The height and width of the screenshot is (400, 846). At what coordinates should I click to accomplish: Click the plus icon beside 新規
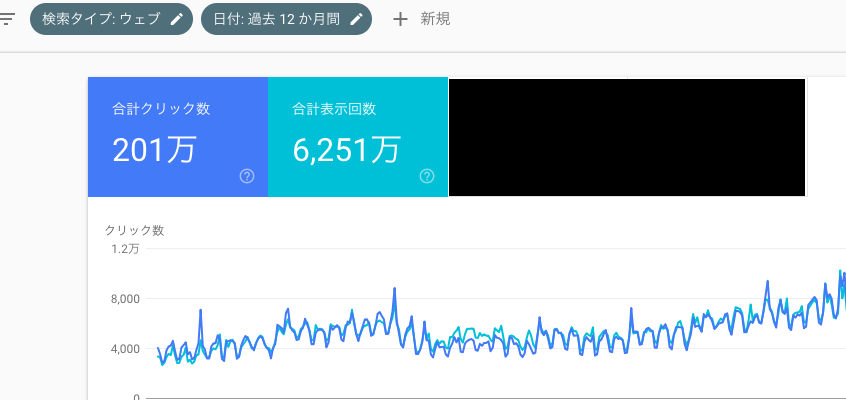400,20
